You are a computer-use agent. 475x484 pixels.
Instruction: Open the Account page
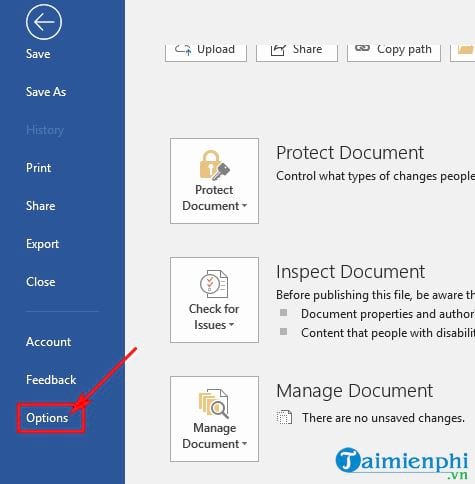[x=48, y=342]
